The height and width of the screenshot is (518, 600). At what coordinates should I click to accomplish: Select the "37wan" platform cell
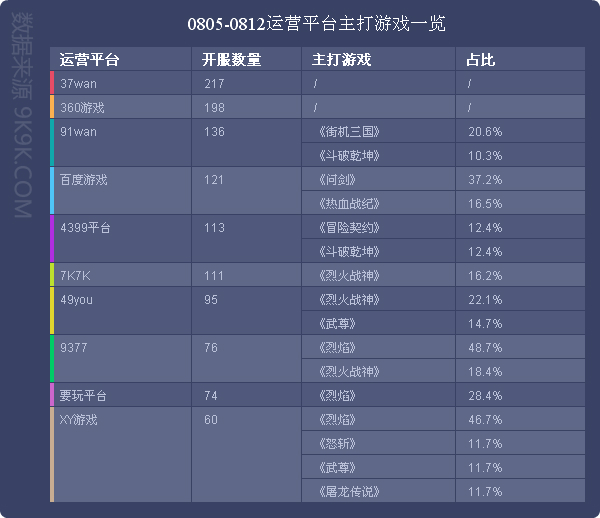click(x=121, y=83)
